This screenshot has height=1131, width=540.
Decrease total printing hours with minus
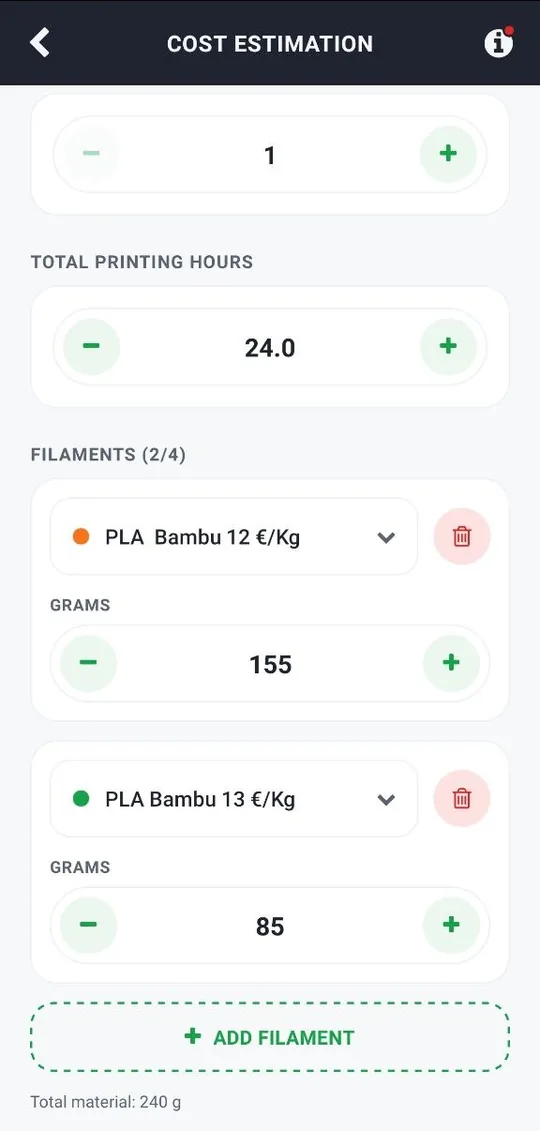pyautogui.click(x=92, y=347)
